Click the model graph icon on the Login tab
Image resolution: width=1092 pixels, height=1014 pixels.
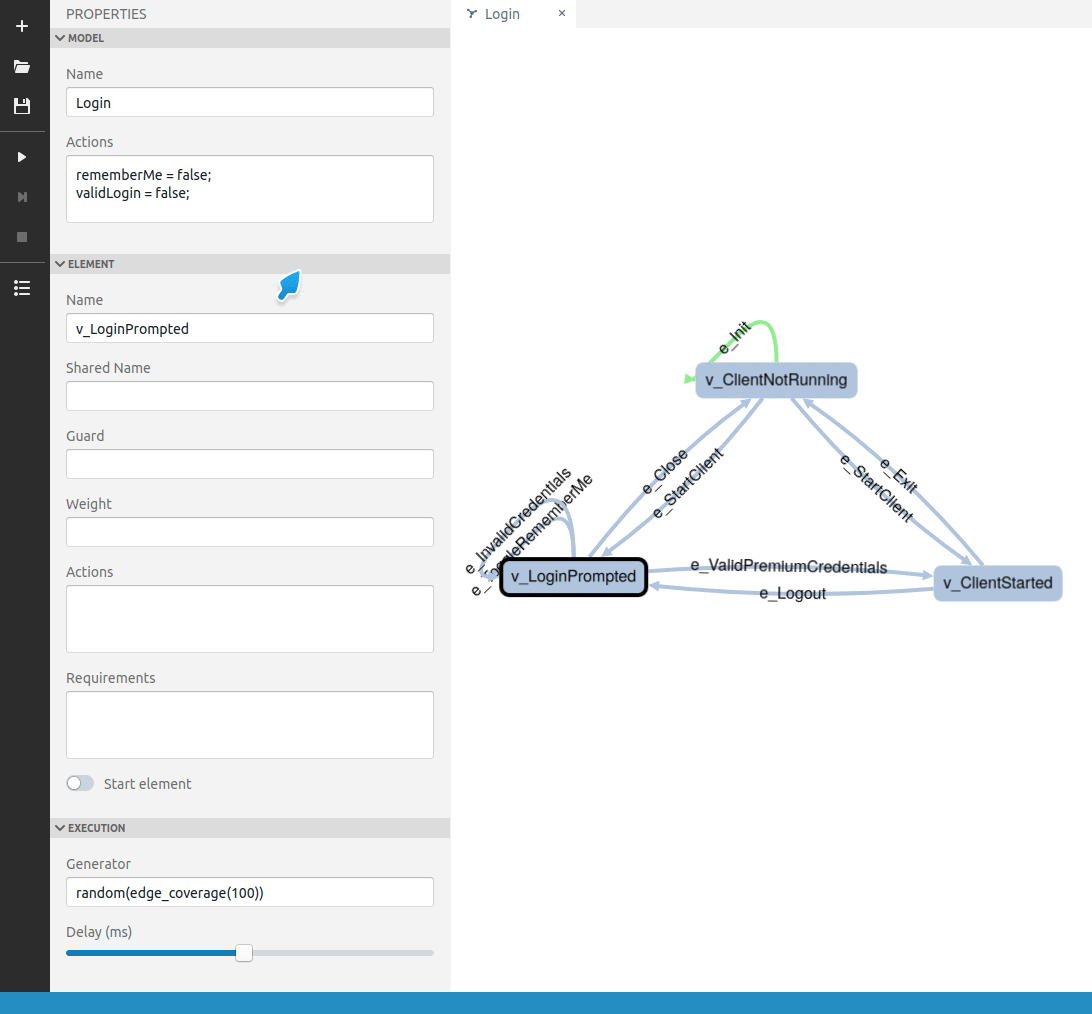470,14
